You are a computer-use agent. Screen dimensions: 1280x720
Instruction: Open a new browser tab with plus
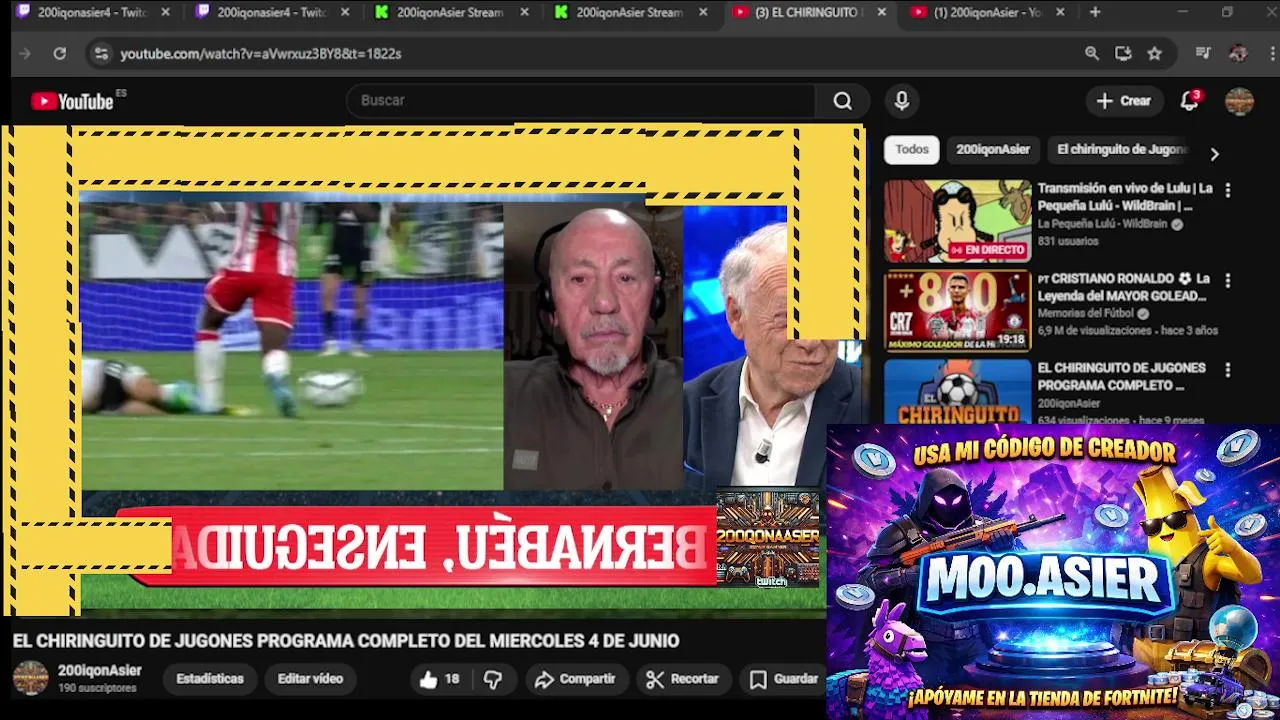tap(1095, 12)
